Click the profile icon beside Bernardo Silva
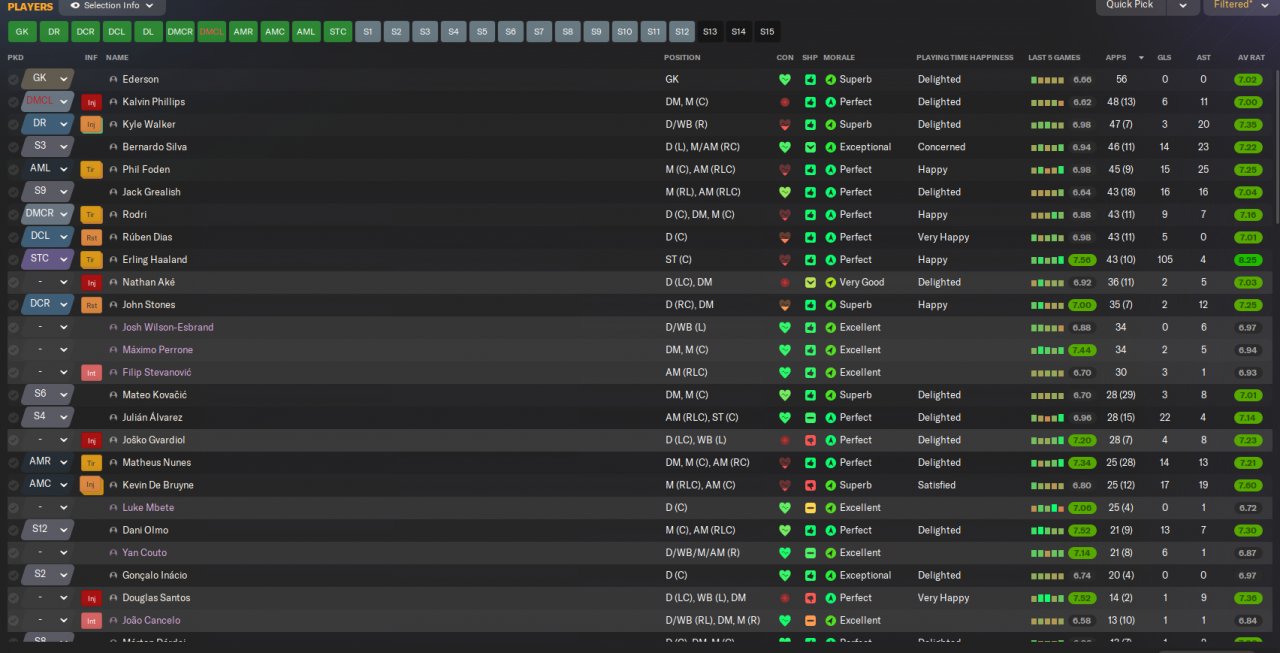Viewport: 1280px width, 653px height. [113, 147]
